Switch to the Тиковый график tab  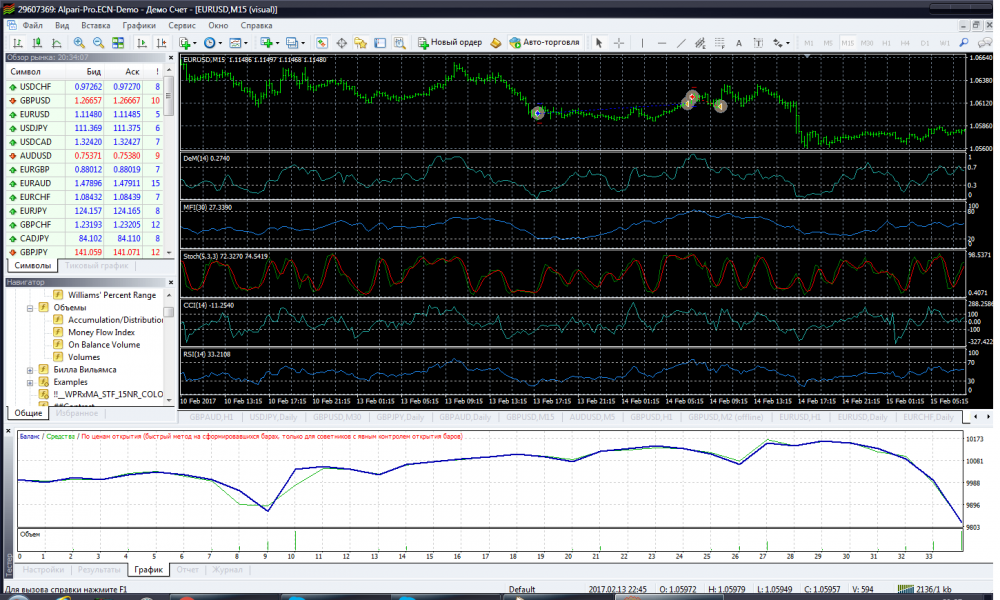click(96, 265)
